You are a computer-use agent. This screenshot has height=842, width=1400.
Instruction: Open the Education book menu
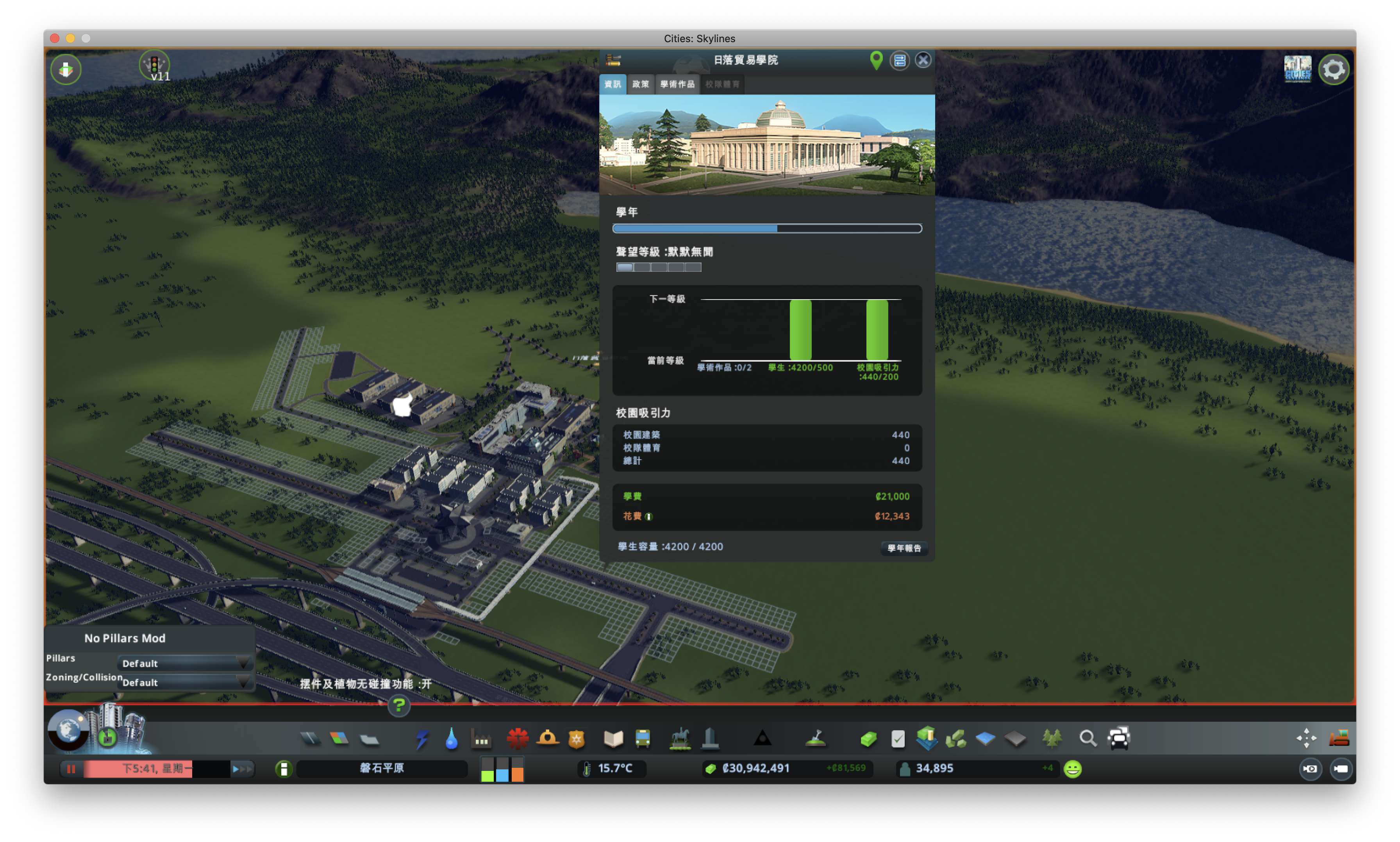click(613, 738)
